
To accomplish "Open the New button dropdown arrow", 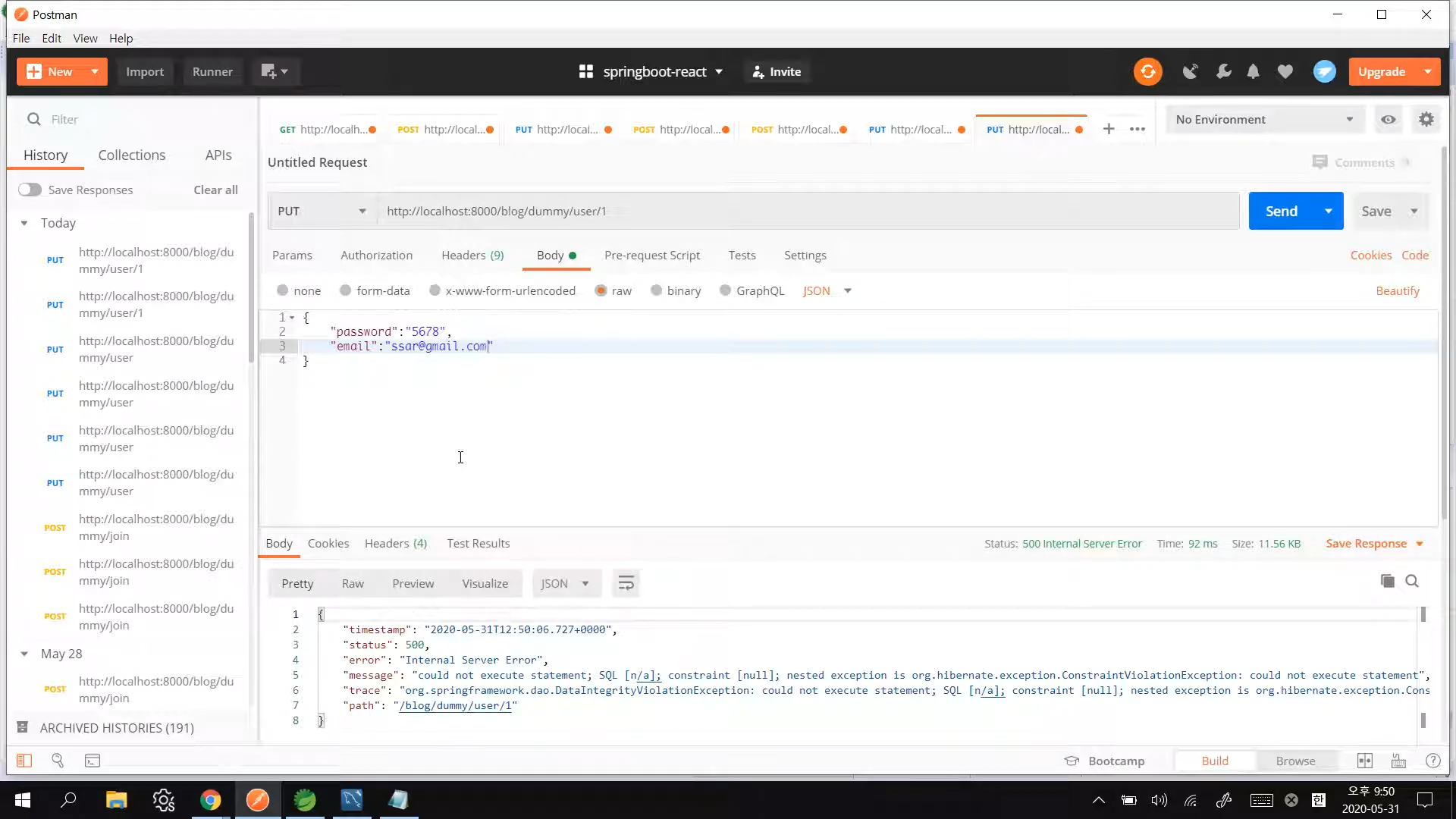I will coord(94,71).
